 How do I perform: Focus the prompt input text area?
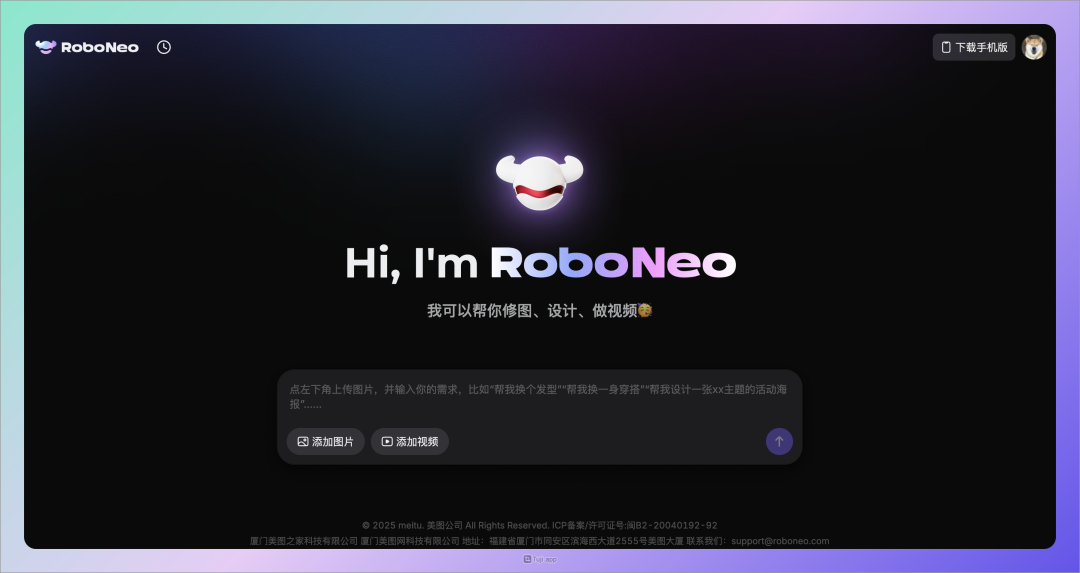(539, 397)
